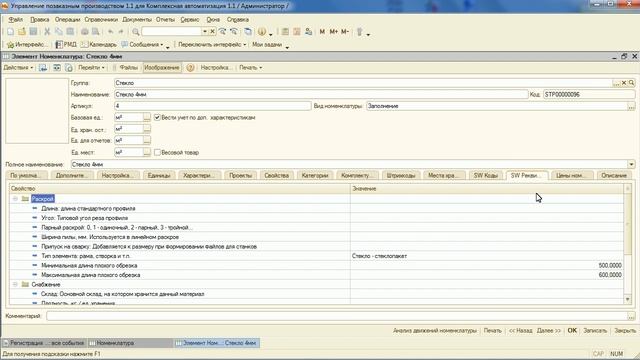Collapse the Снабжение tree group
The image size is (640, 360).
15,284
